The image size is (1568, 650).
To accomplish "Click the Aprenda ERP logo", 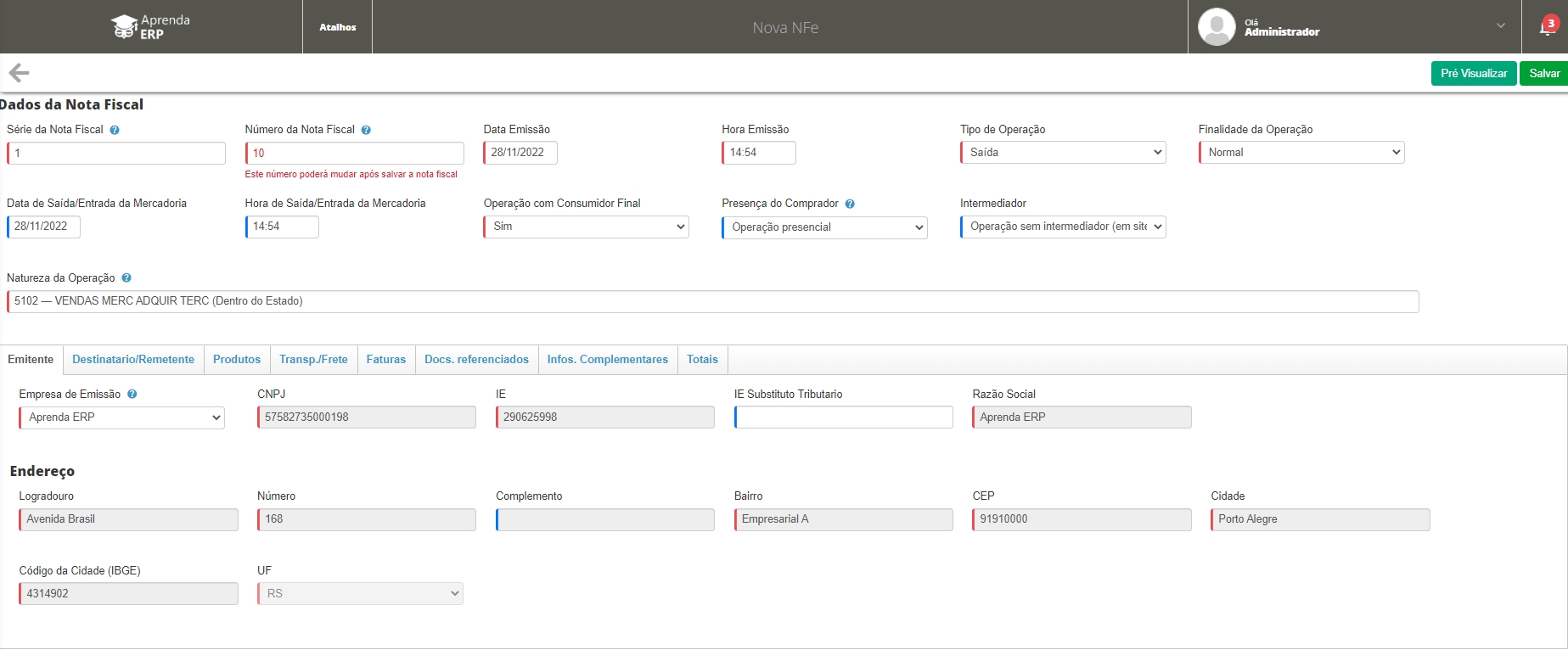I will 150,27.
